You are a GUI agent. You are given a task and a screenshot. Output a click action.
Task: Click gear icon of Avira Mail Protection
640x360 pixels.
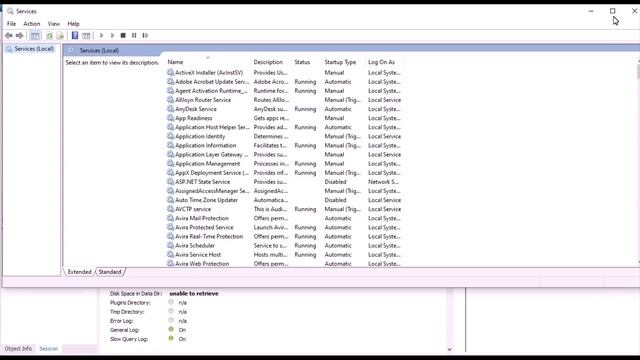coord(171,218)
